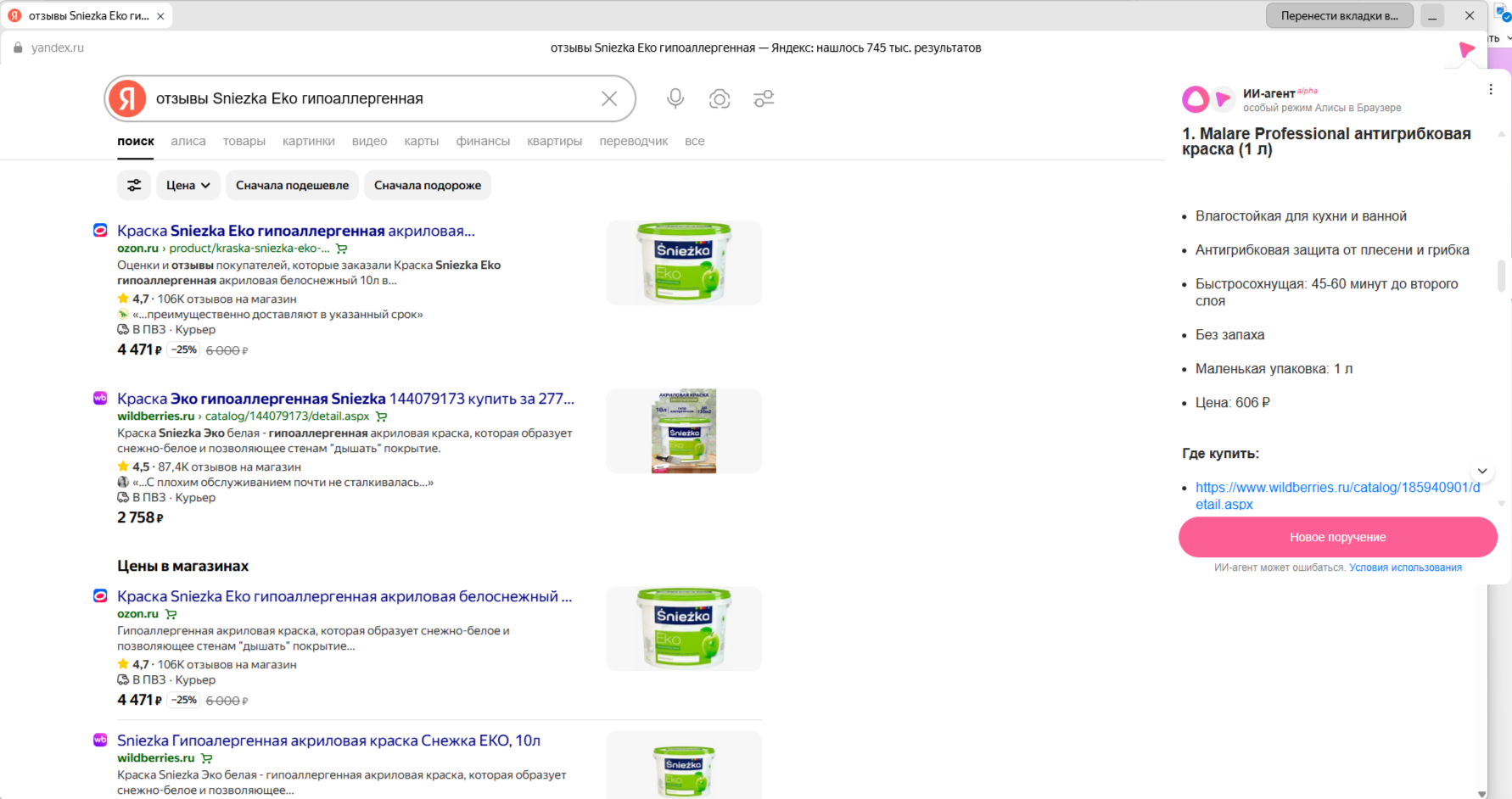Image resolution: width=1512 pixels, height=799 pixels.
Task: Expand the Цена dropdown filter
Action: click(188, 185)
